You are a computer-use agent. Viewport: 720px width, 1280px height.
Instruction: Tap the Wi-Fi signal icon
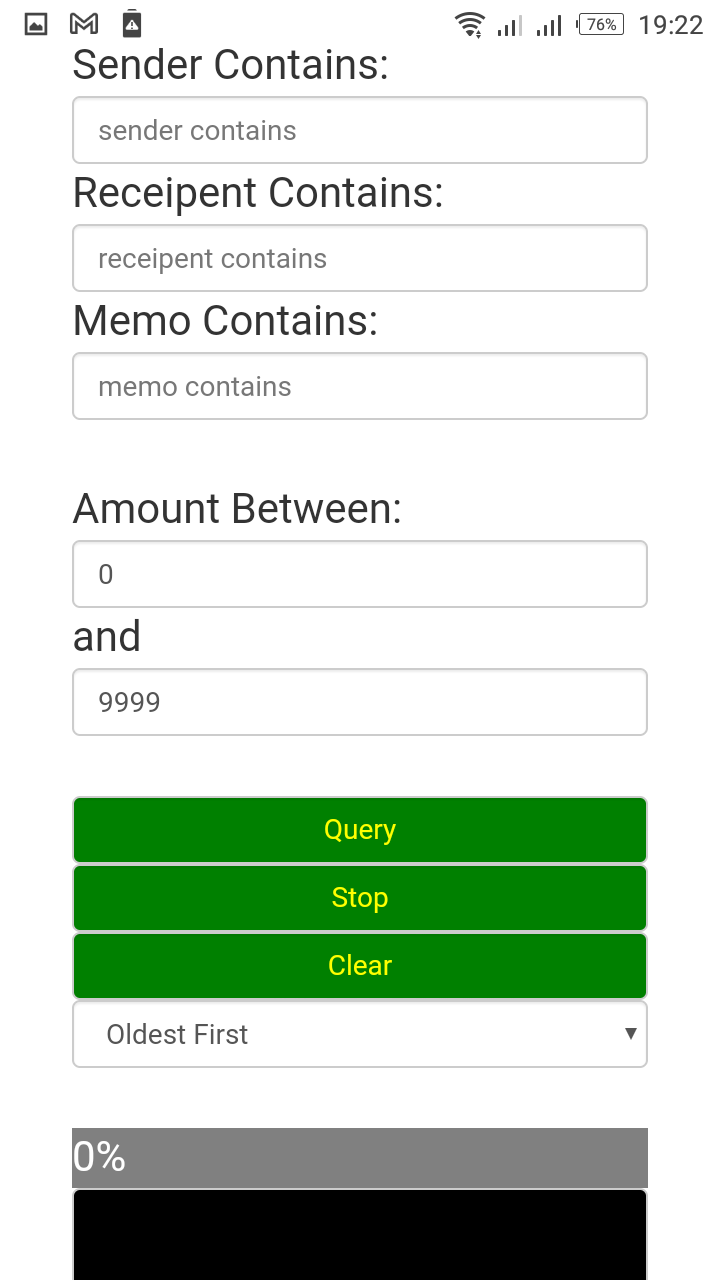(469, 25)
